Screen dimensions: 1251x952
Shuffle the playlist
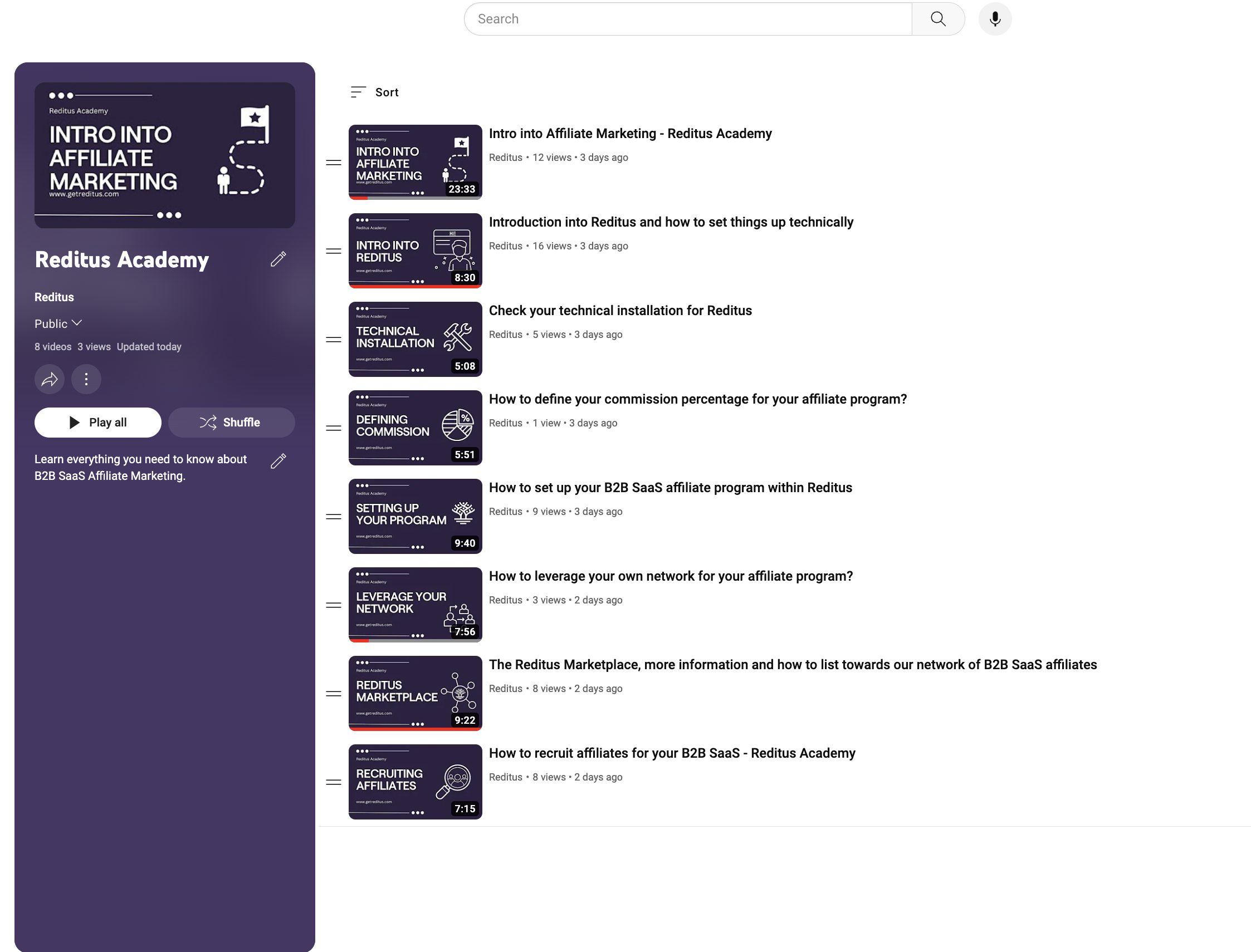[231, 423]
